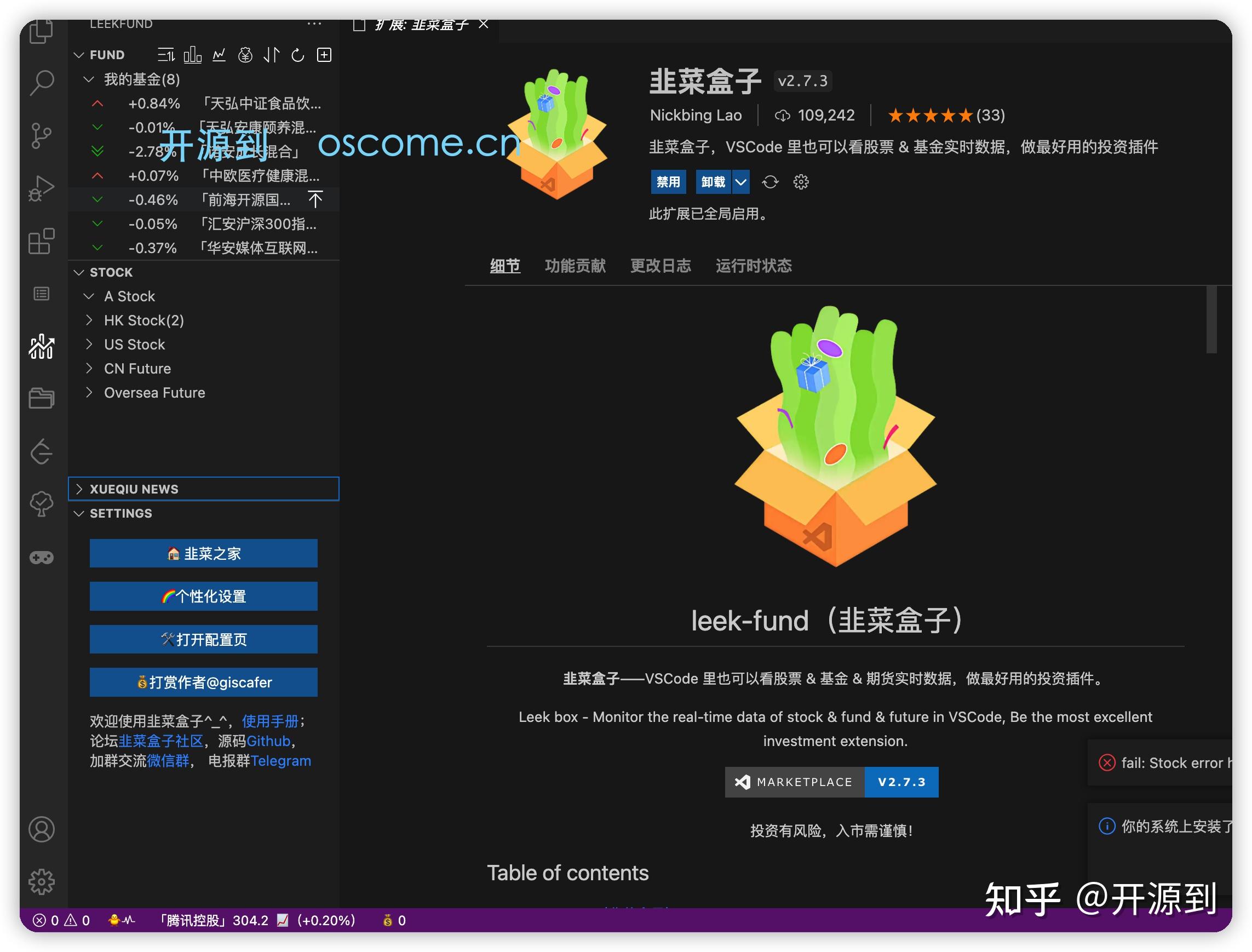Open the extension settings gear next to 卸载
This screenshot has height=952, width=1252.
(801, 182)
